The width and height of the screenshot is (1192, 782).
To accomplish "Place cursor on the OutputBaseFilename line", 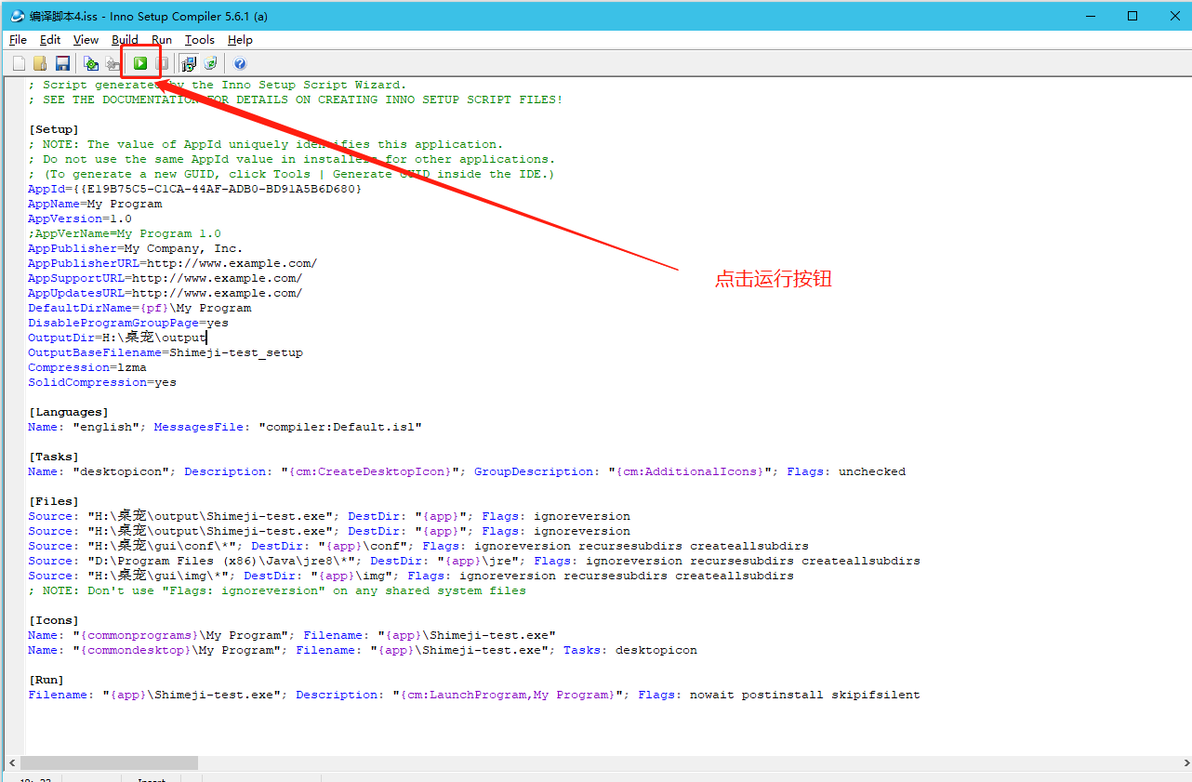I will coord(166,353).
